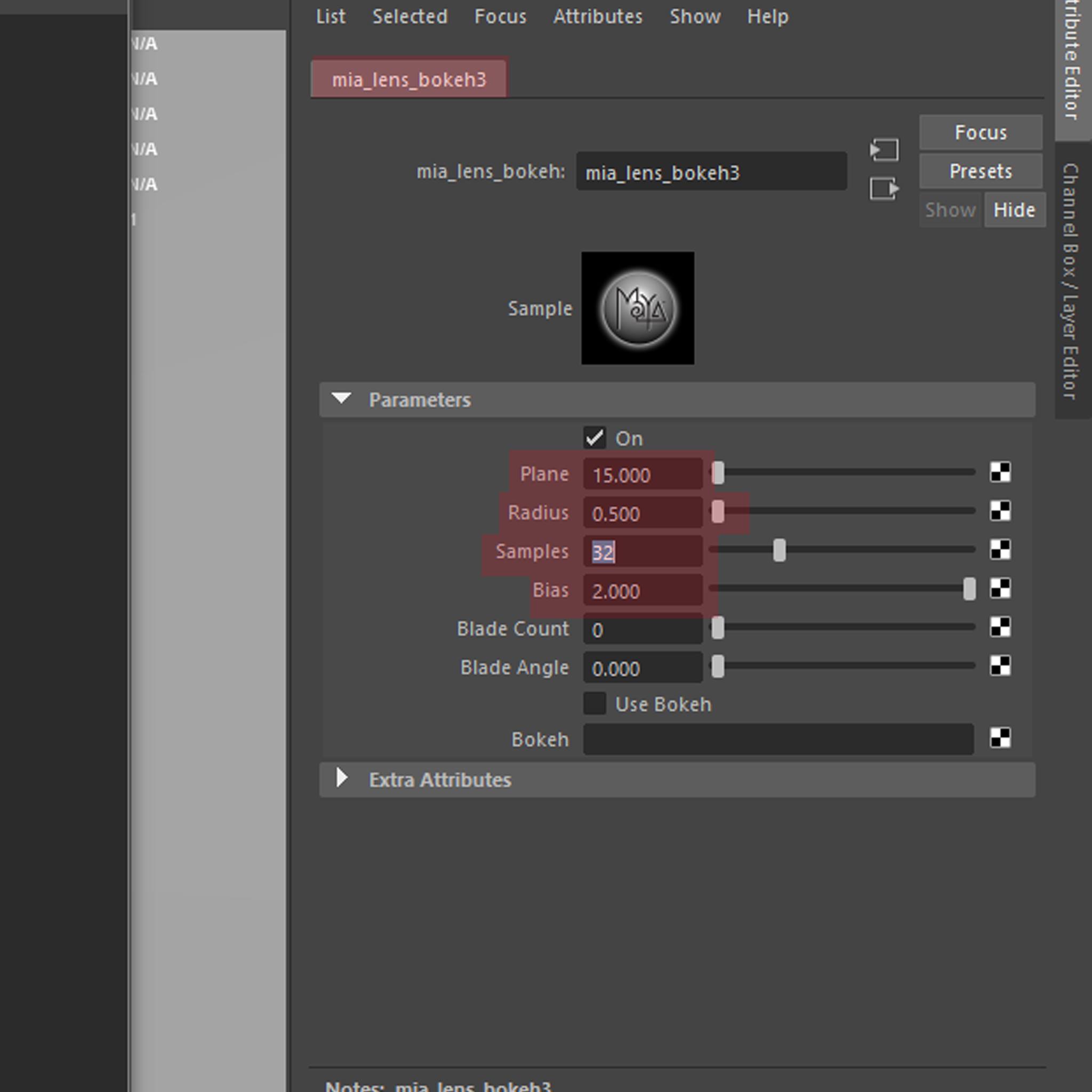Click the input connection arrow icon
The width and height of the screenshot is (1092, 1092).
click(884, 150)
